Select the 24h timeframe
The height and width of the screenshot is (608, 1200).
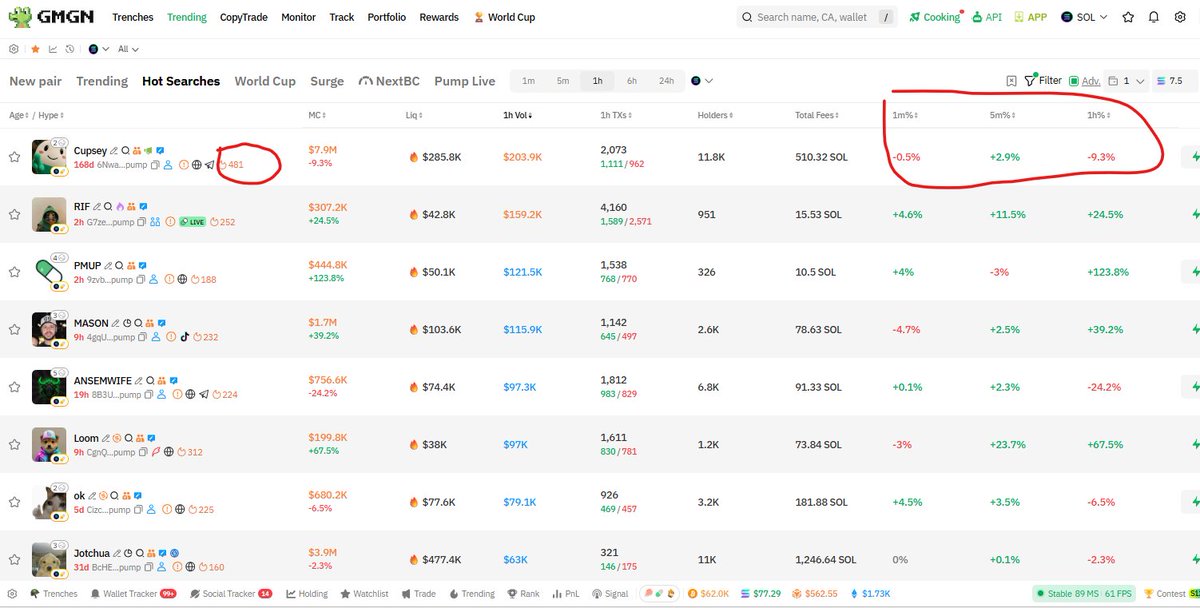[666, 81]
